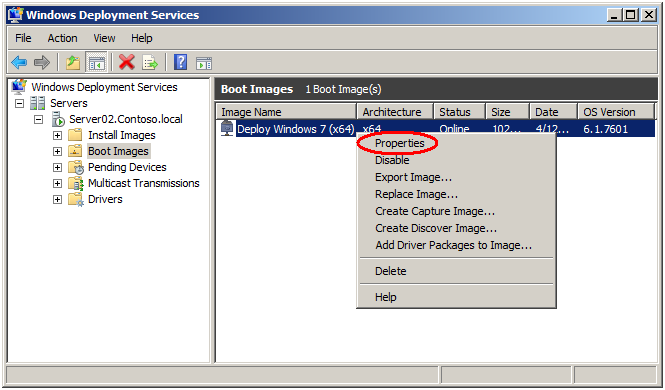Viewport: 665px width, 390px height.
Task: Expand the Multicast Transmissions node
Action: click(57, 184)
